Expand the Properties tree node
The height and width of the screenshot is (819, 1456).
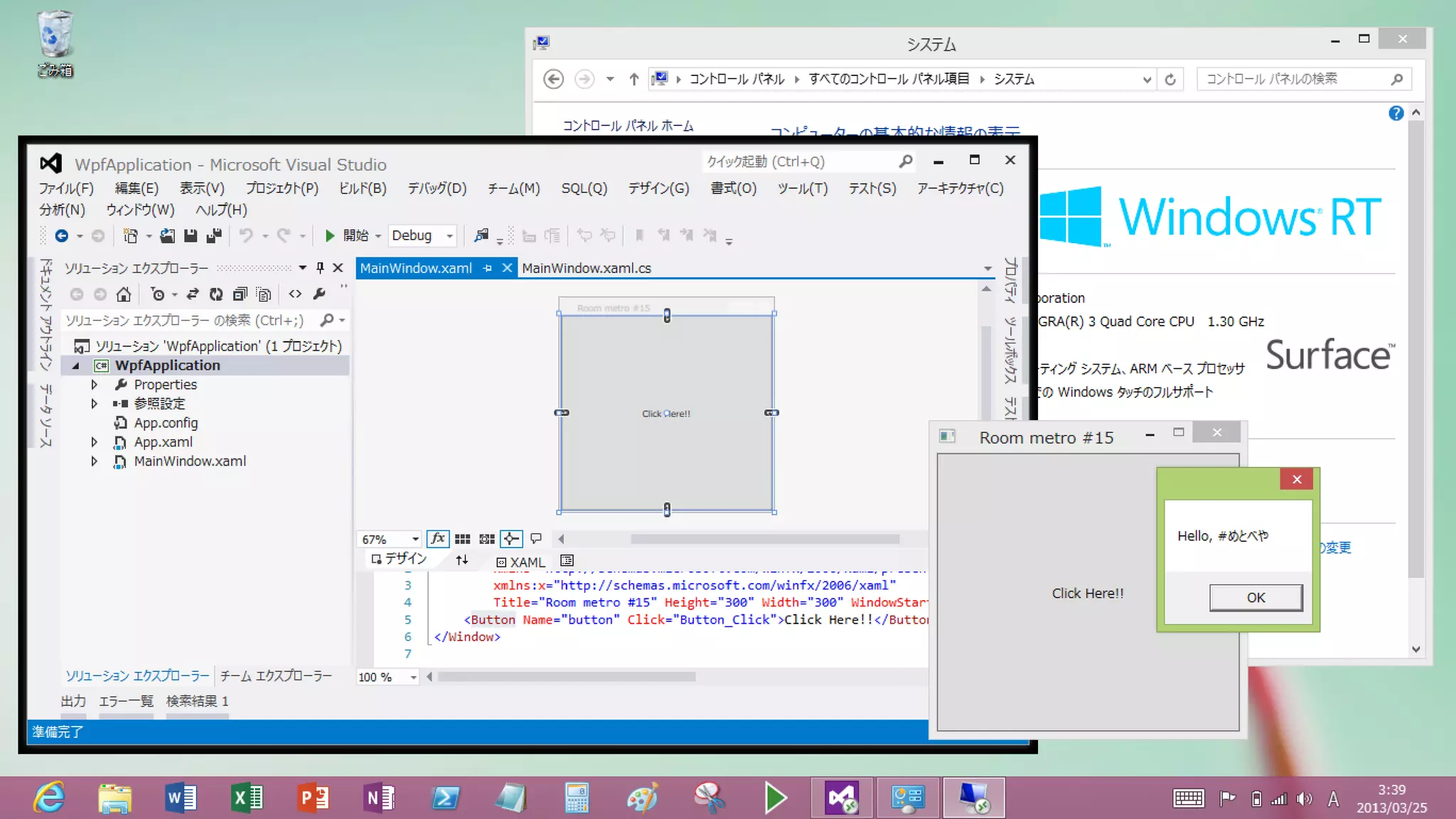click(95, 385)
